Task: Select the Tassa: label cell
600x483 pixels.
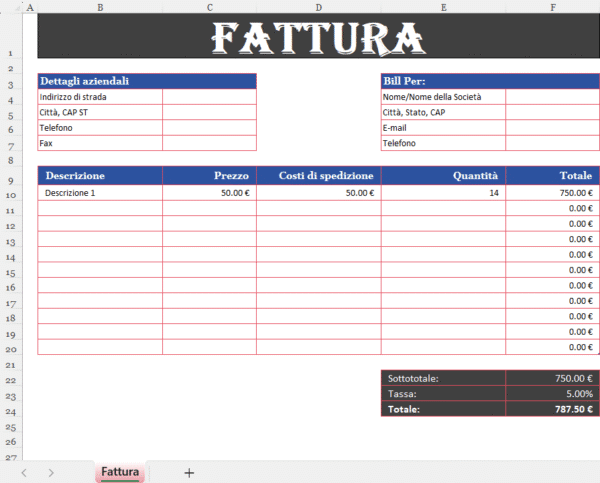Action: click(443, 393)
